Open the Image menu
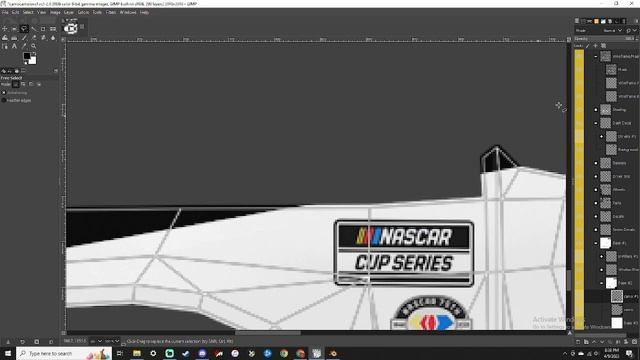 pyautogui.click(x=55, y=13)
